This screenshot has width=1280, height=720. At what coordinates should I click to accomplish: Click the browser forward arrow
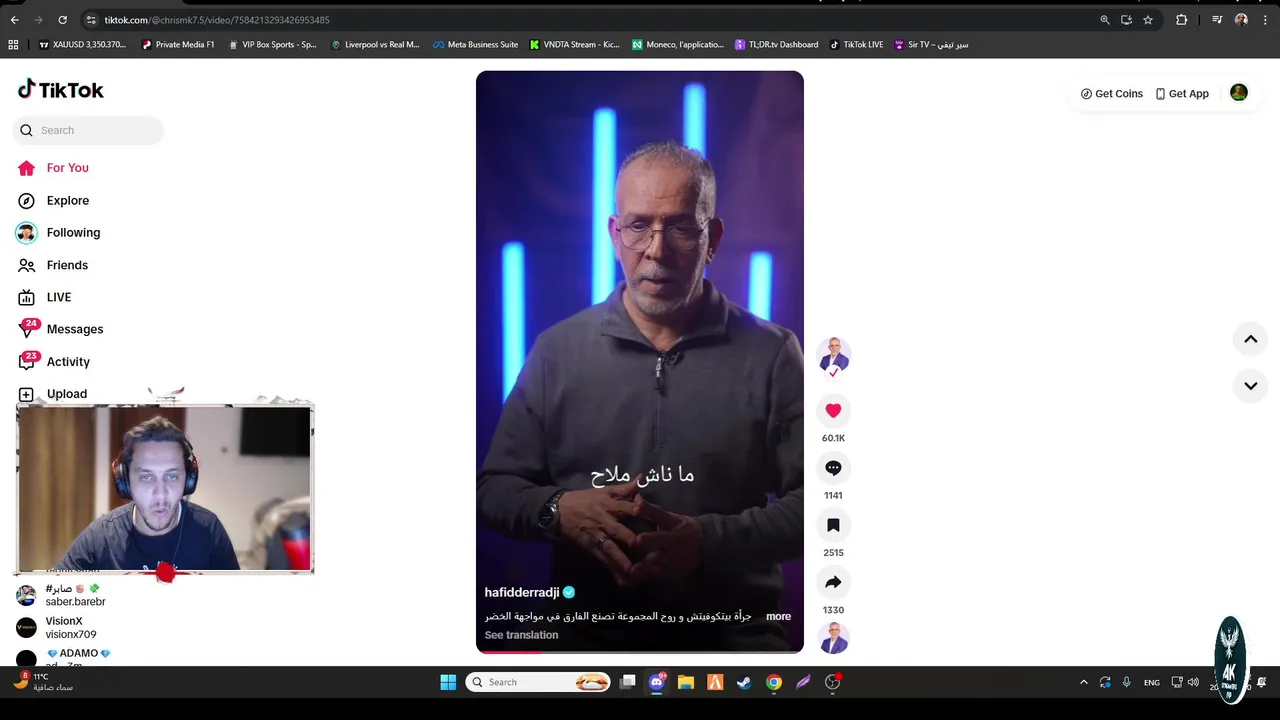38,20
